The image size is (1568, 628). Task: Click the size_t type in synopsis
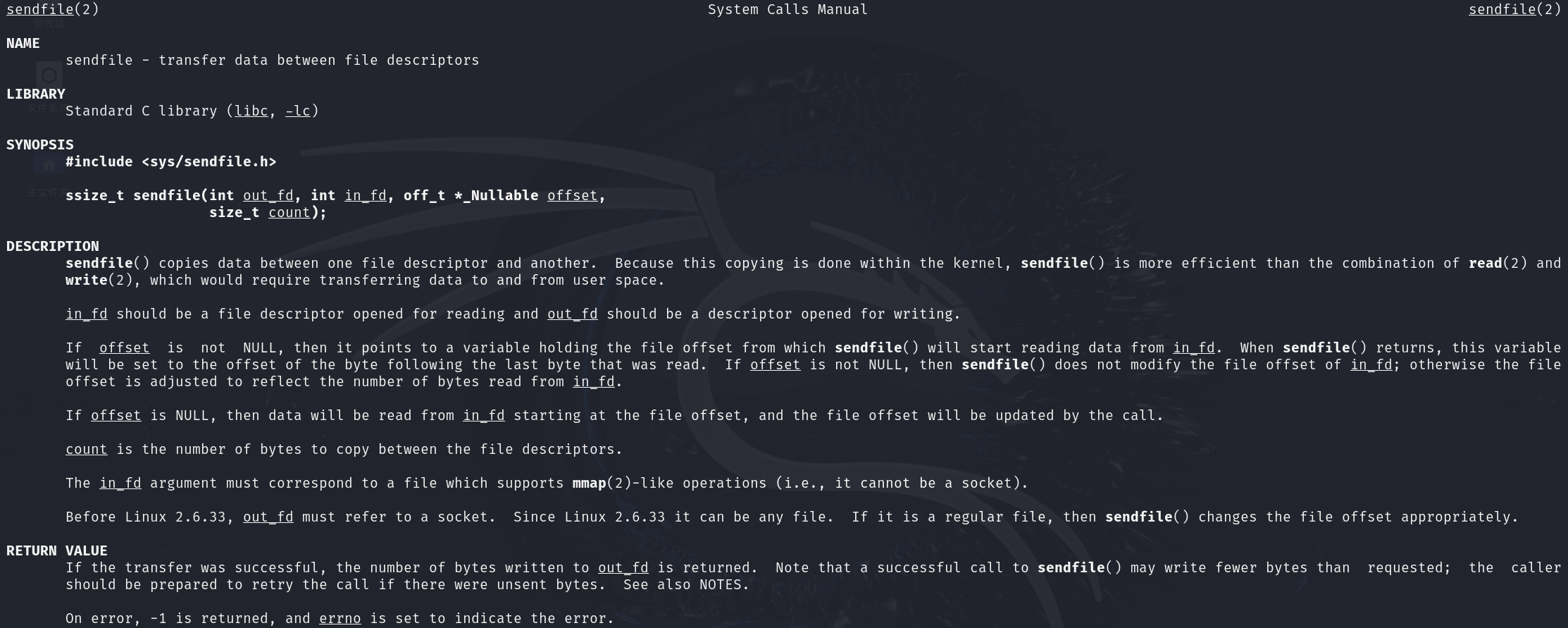click(x=235, y=212)
